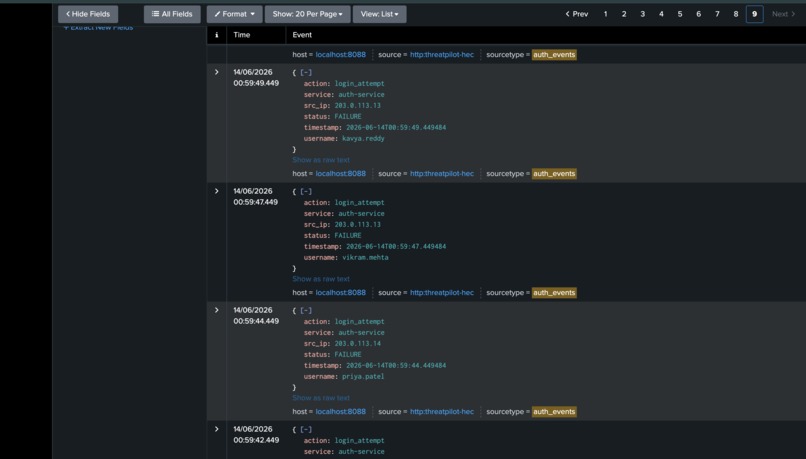Viewport: 806px width, 459px height.
Task: Click host localhost:8088 below kavya.reddy event
Action: (341, 174)
